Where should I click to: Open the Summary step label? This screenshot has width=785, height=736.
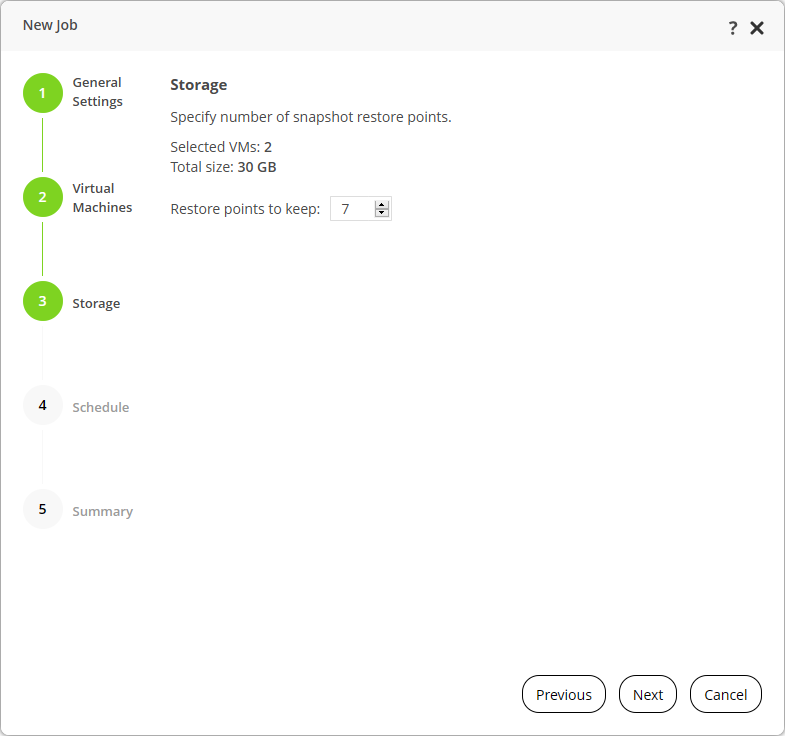(x=102, y=511)
